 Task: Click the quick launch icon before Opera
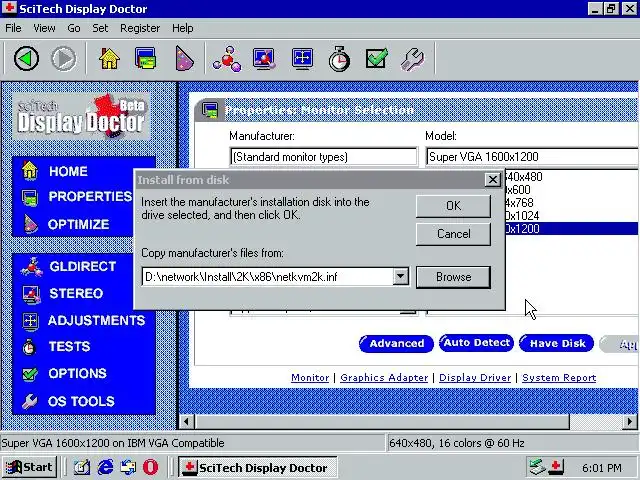pyautogui.click(x=128, y=467)
